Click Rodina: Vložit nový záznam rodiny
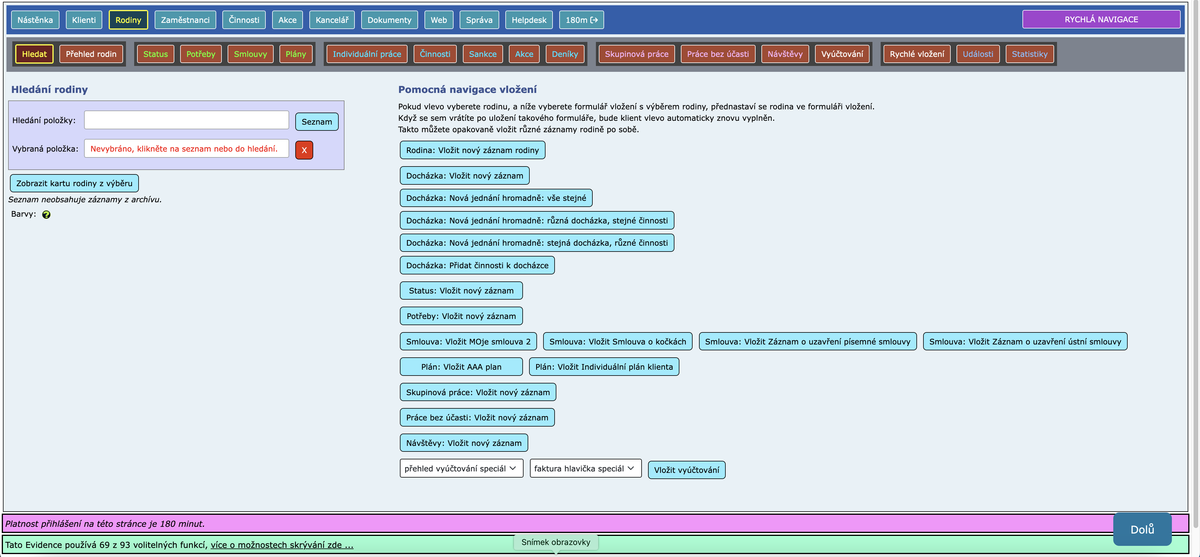Image resolution: width=1200 pixels, height=557 pixels. click(472, 150)
